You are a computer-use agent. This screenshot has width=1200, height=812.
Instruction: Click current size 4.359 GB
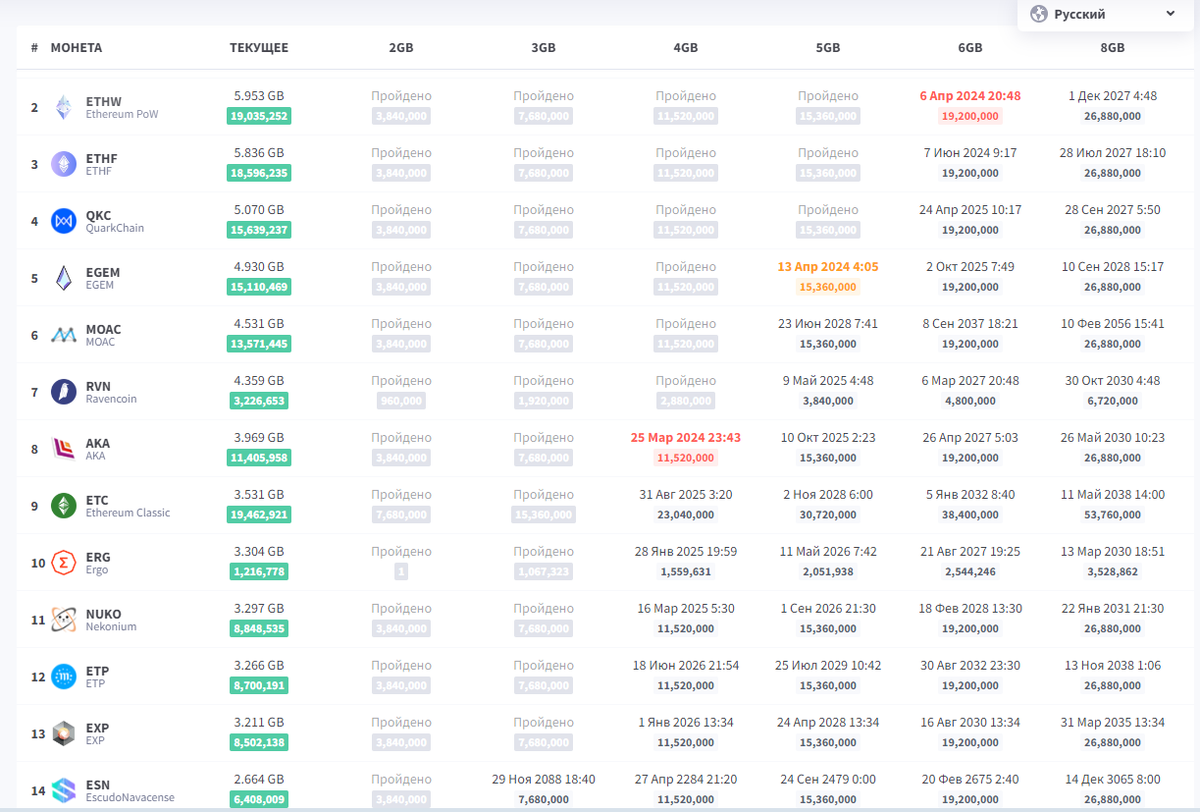coord(259,381)
